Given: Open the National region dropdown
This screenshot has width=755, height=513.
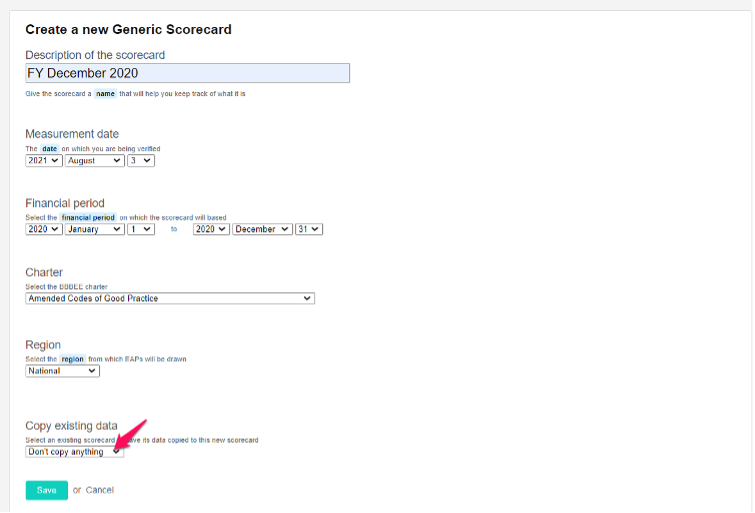Looking at the screenshot, I should click(x=63, y=371).
